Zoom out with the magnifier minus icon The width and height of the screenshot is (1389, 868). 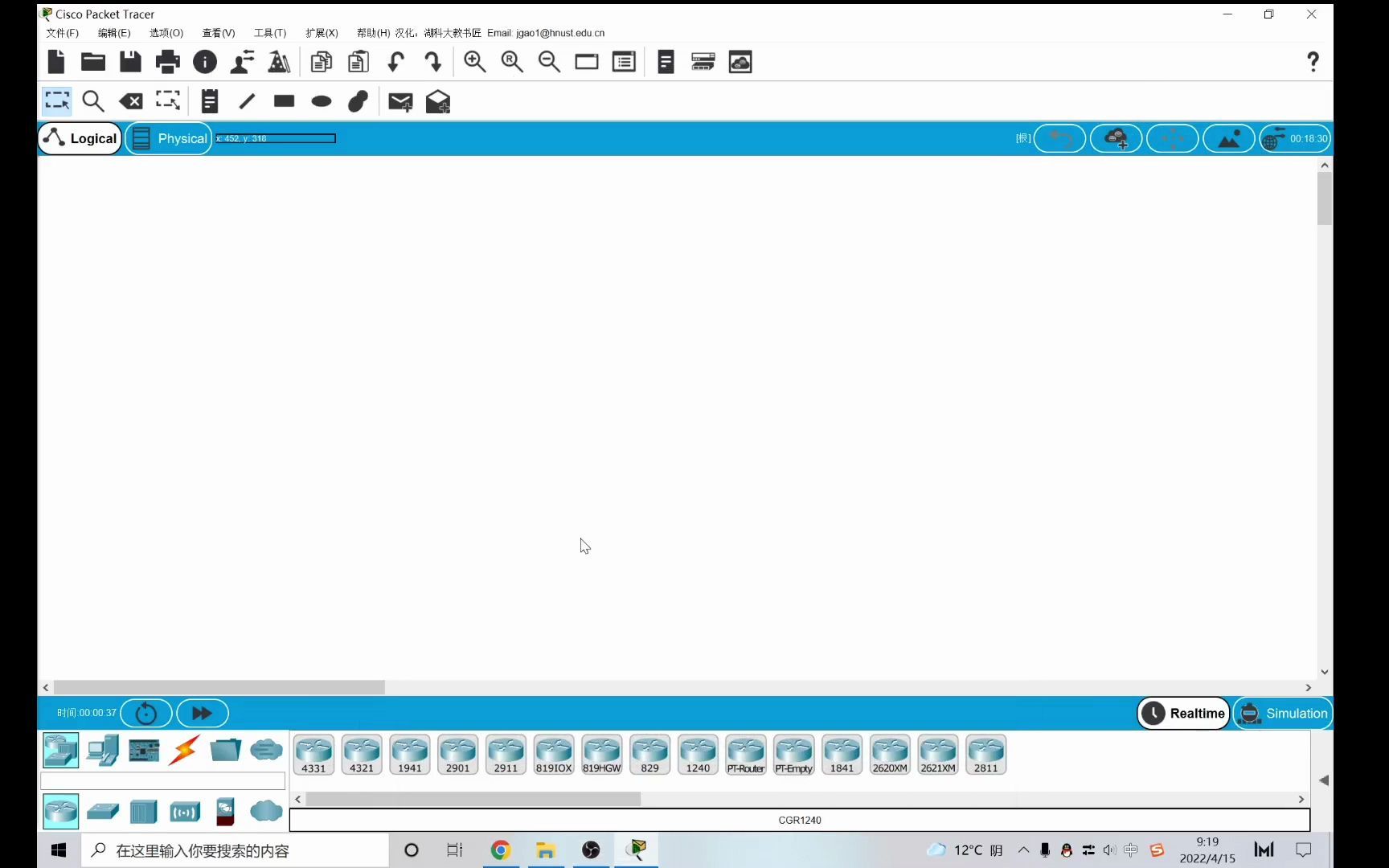pos(549,62)
